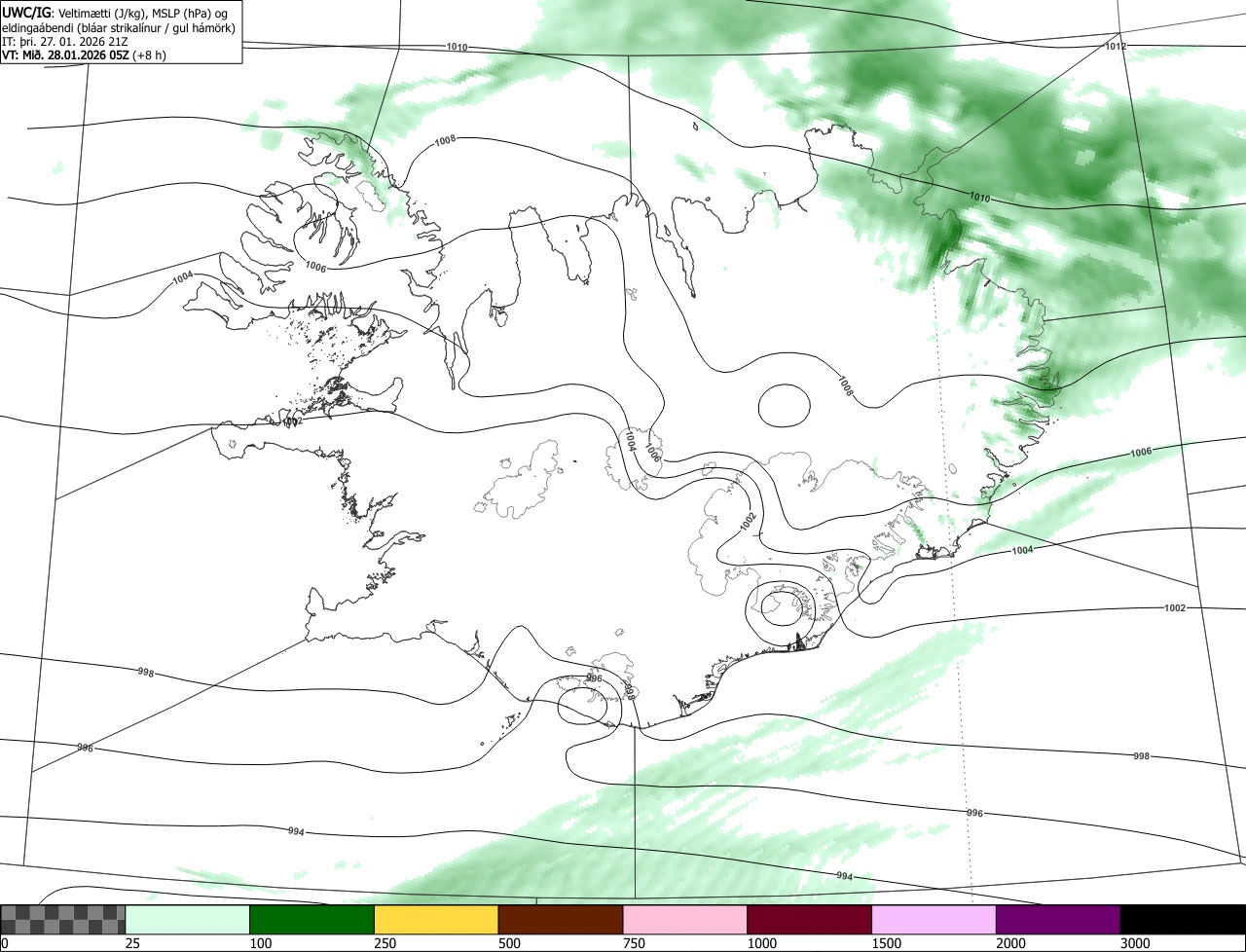This screenshot has width=1246, height=952.
Task: Click the maroon legend swatch
Action: [810, 919]
